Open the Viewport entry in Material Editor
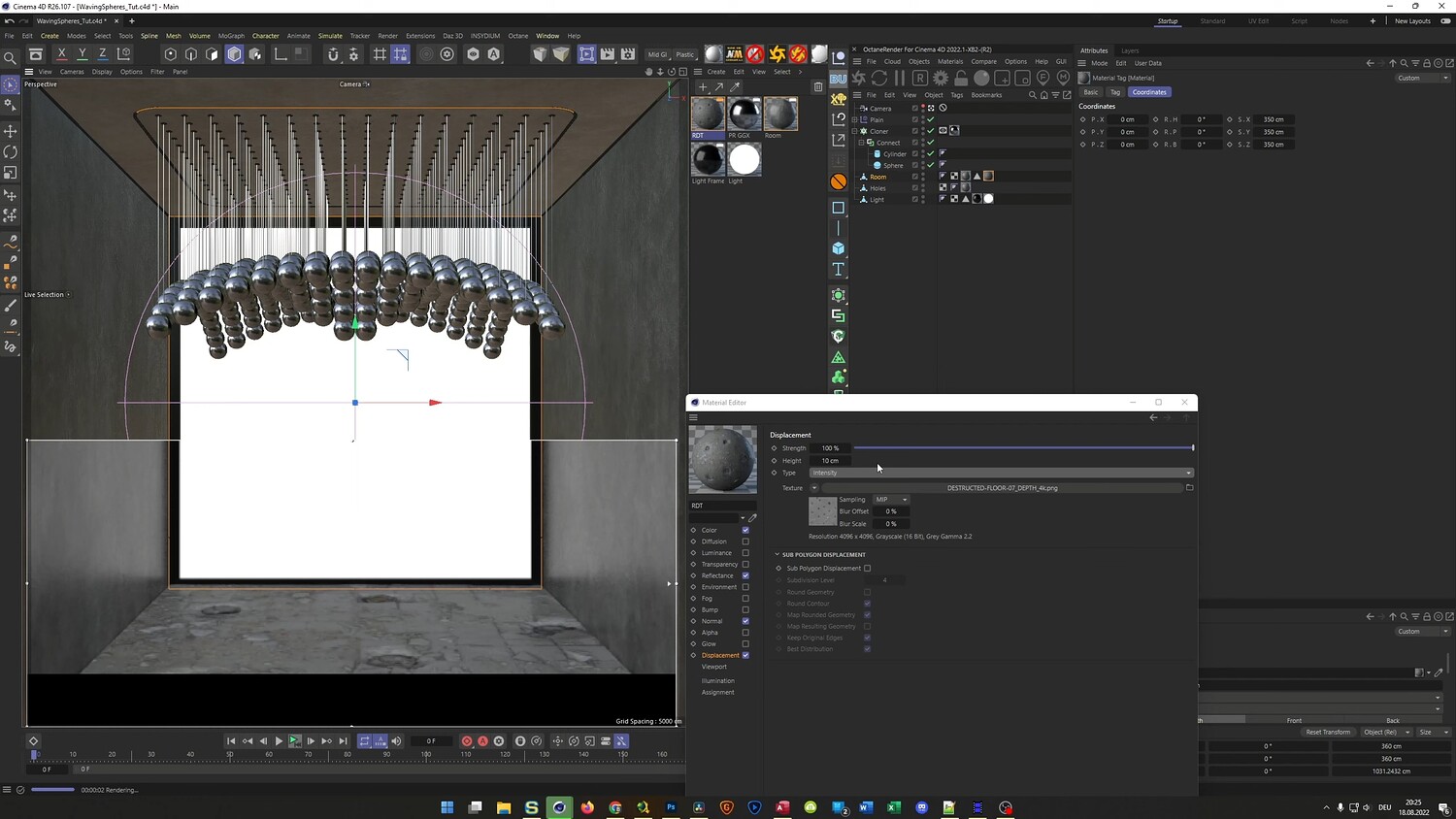Viewport: 1456px width, 819px height. (714, 667)
